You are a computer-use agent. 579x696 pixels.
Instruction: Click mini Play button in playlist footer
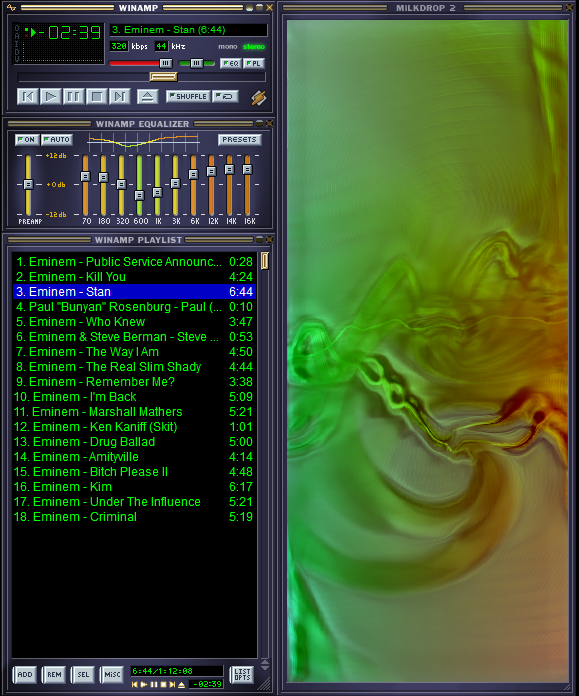coord(144,684)
